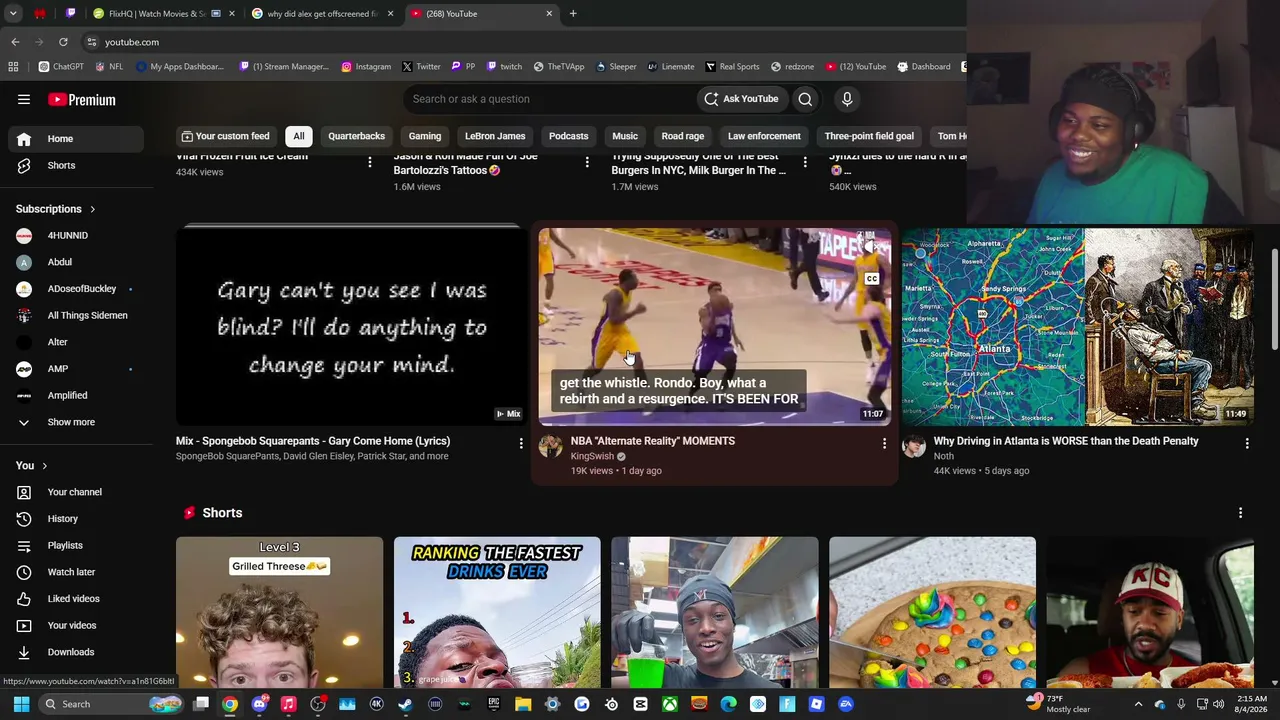Open the ChatGPT bookmark

(x=61, y=67)
